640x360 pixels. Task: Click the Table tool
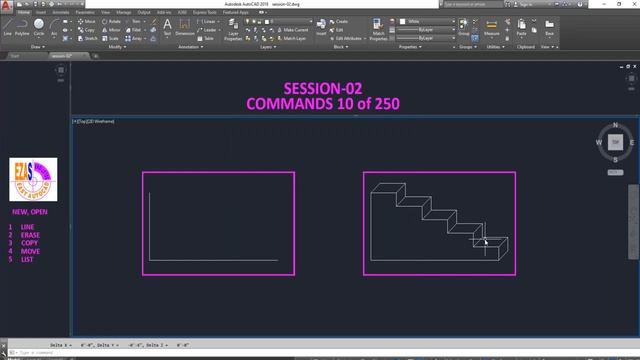click(x=206, y=38)
